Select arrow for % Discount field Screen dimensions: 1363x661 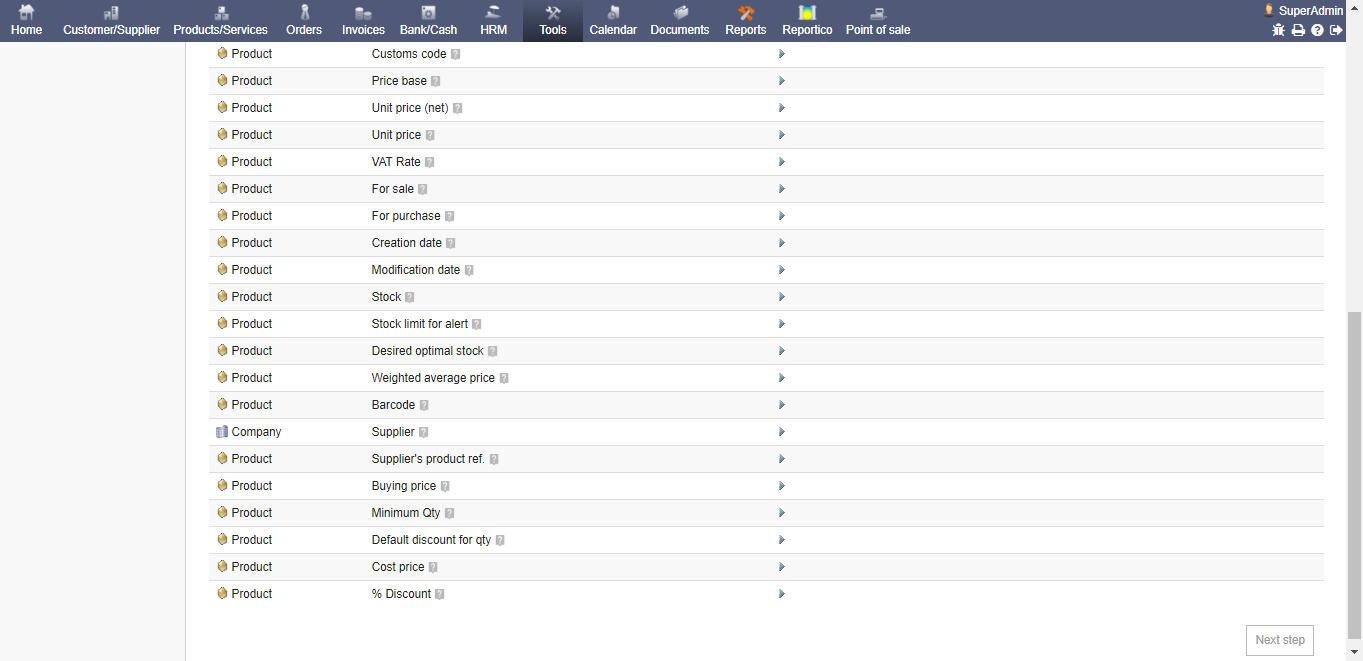[x=782, y=594]
